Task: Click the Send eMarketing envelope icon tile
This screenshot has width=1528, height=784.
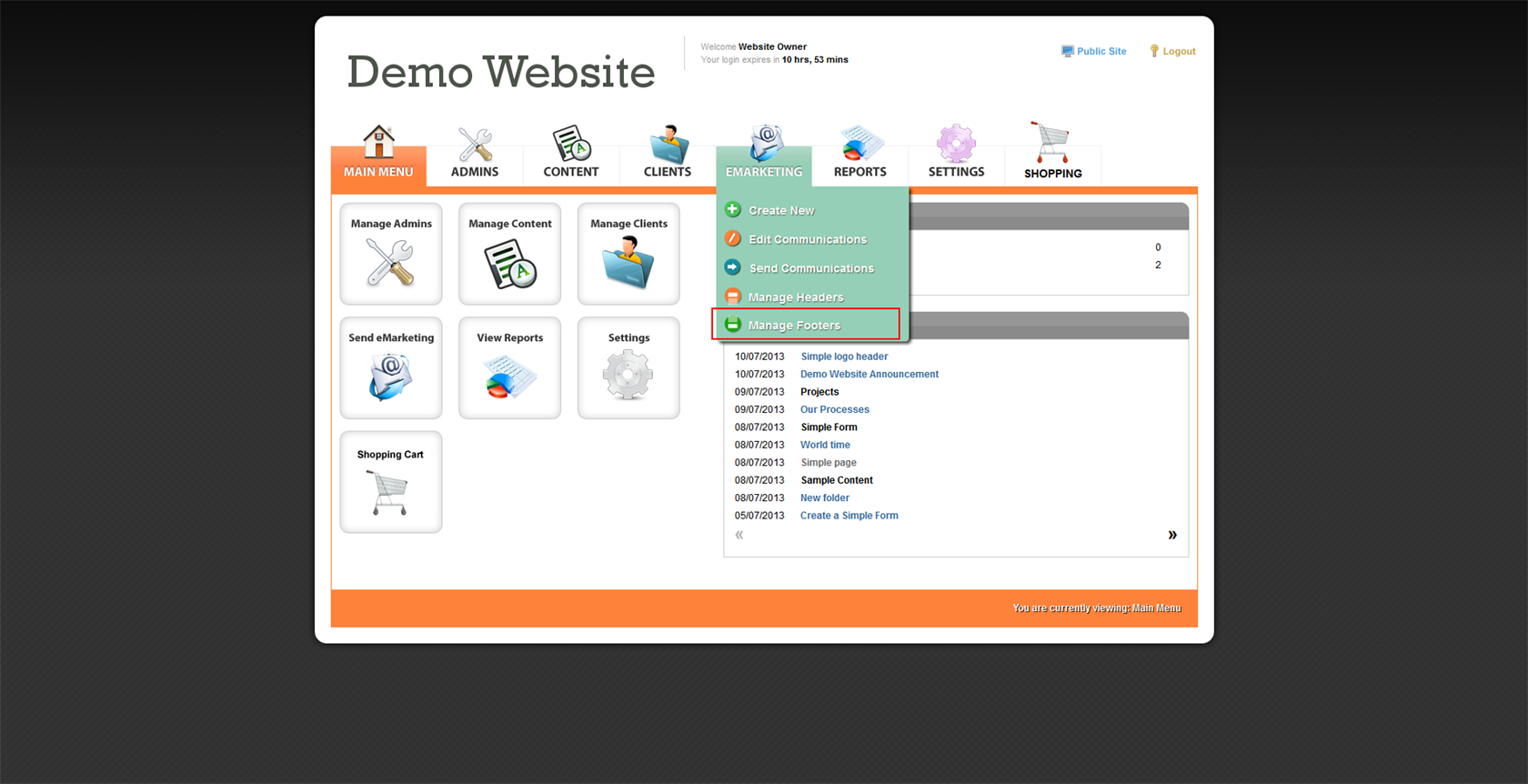Action: (x=391, y=368)
